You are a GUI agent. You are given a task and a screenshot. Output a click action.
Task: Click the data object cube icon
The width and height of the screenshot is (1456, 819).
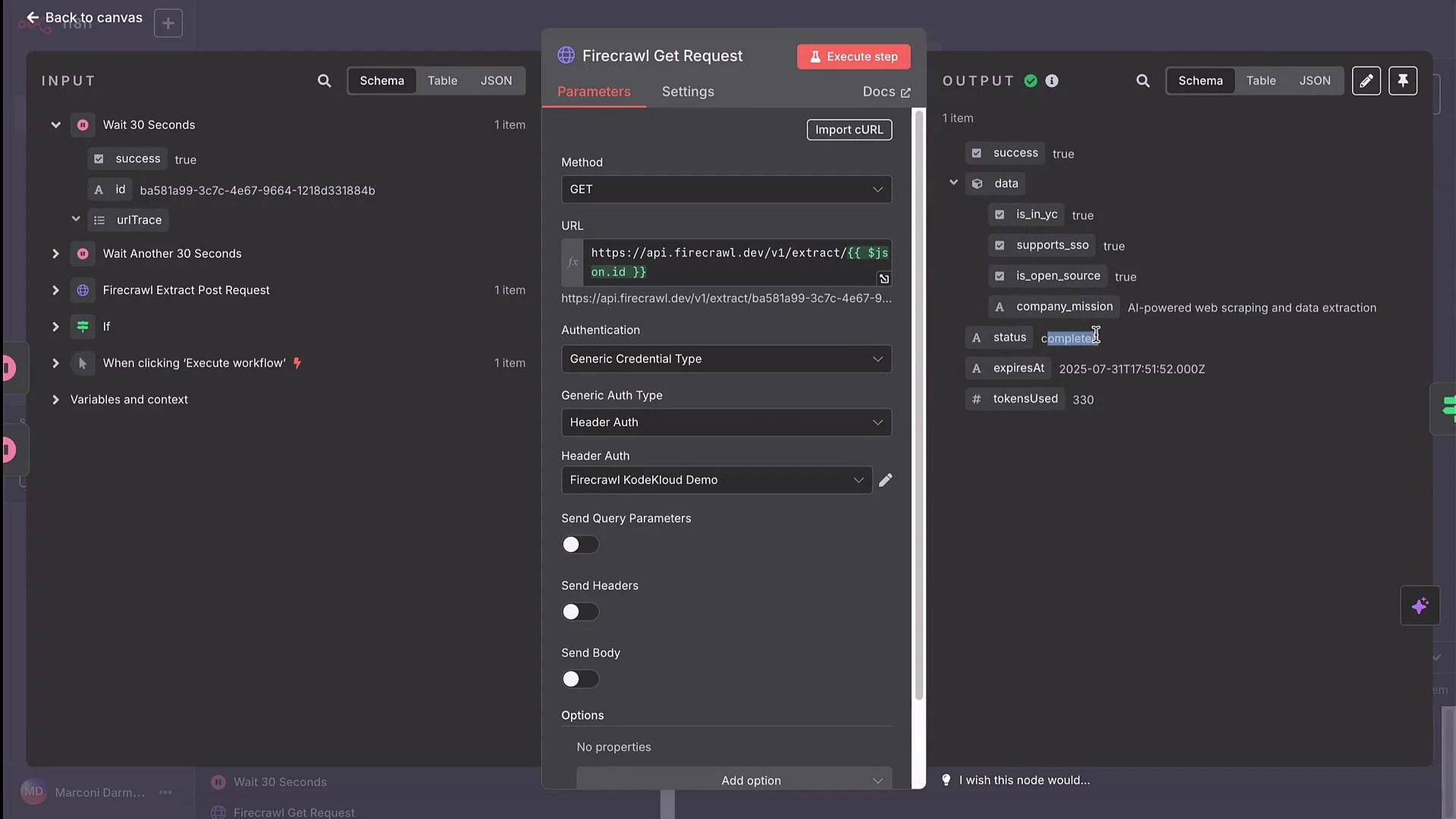[977, 184]
